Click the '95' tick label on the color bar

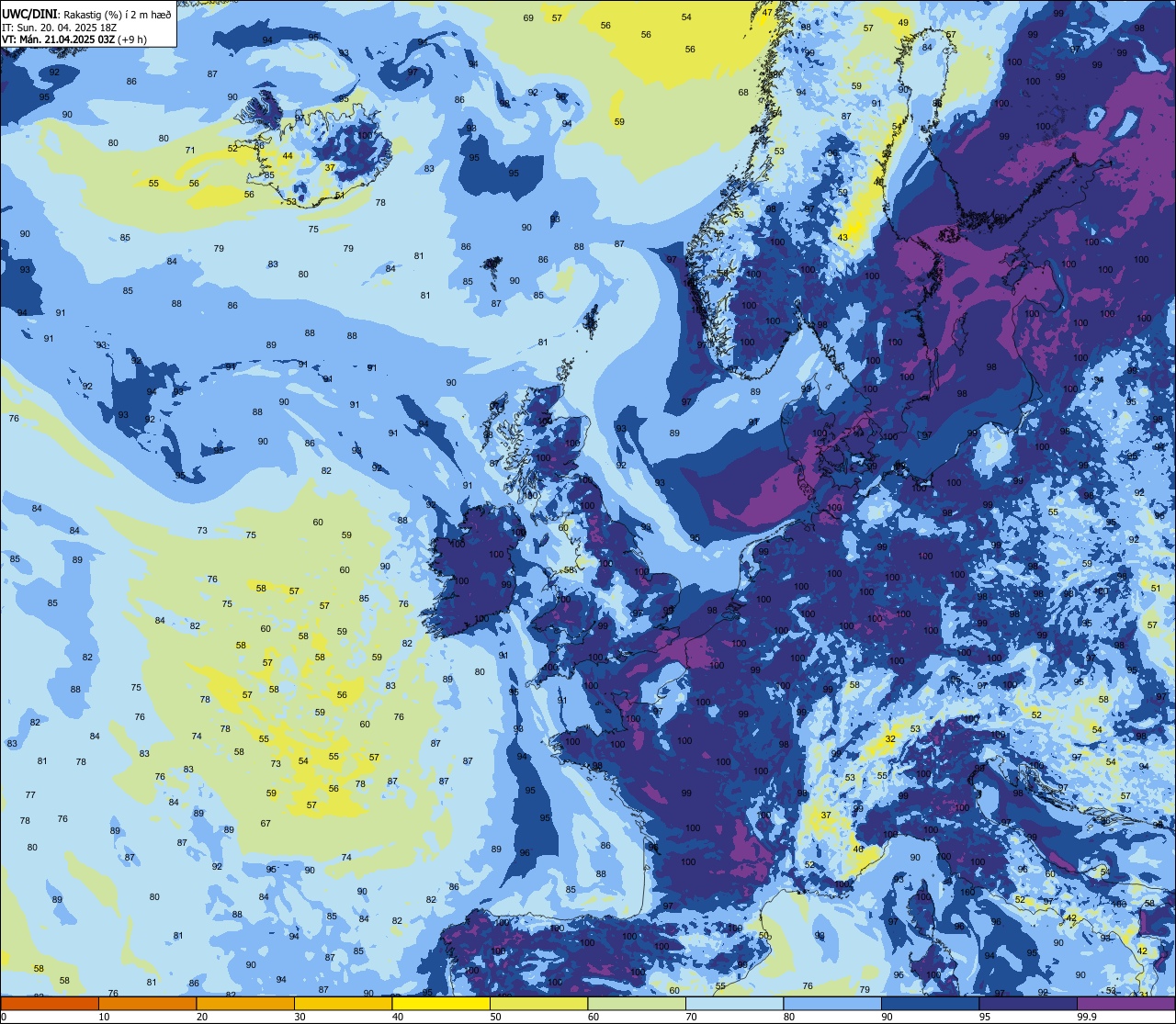point(985,1017)
